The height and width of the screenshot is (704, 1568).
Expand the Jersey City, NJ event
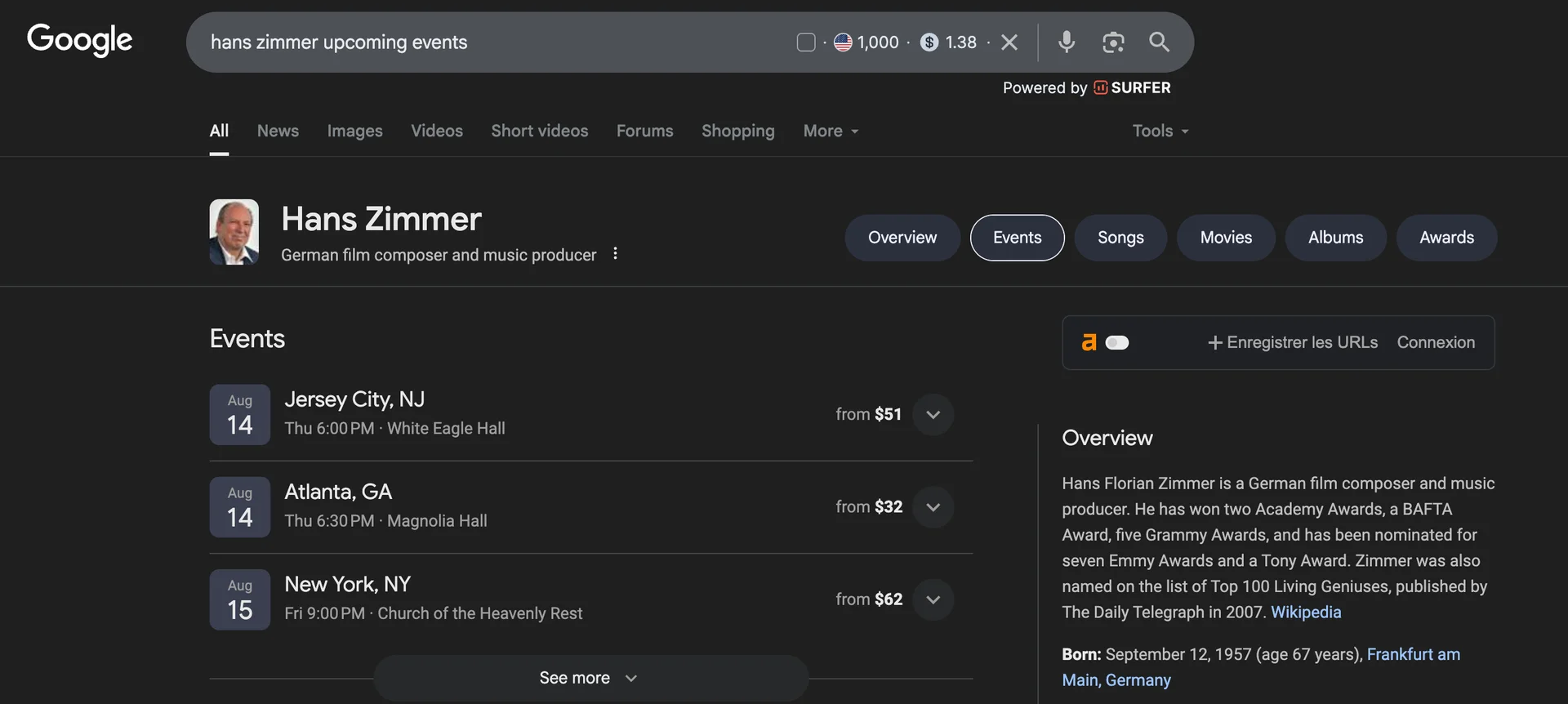(x=933, y=415)
